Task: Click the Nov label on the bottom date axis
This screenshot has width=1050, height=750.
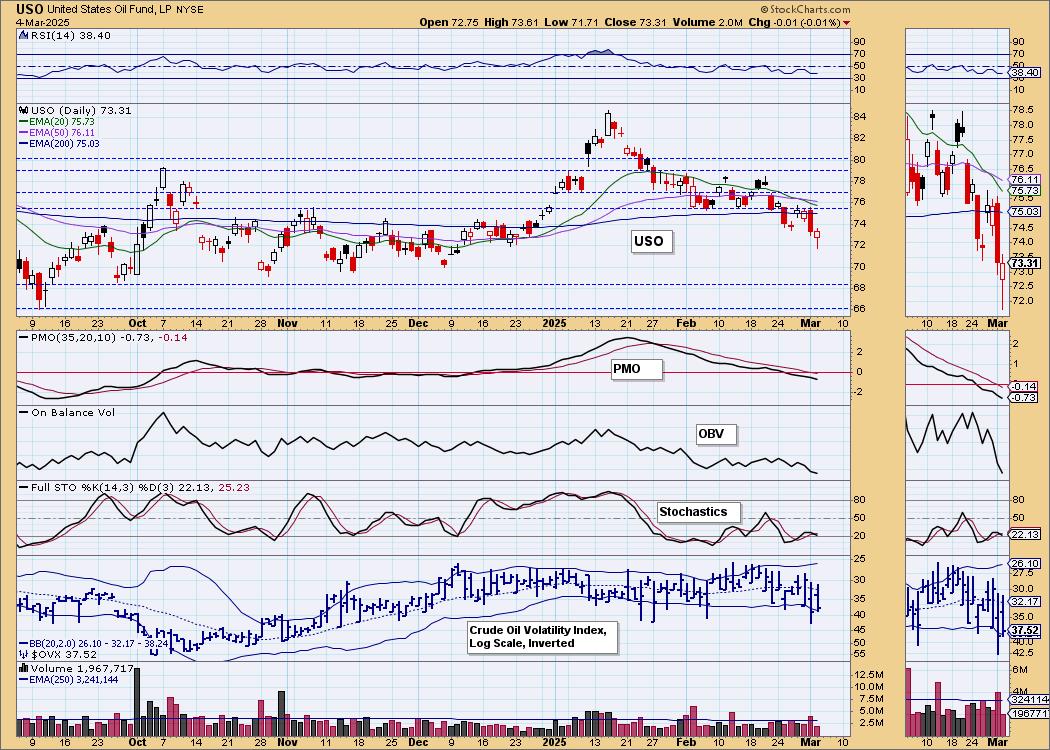Action: coord(287,743)
